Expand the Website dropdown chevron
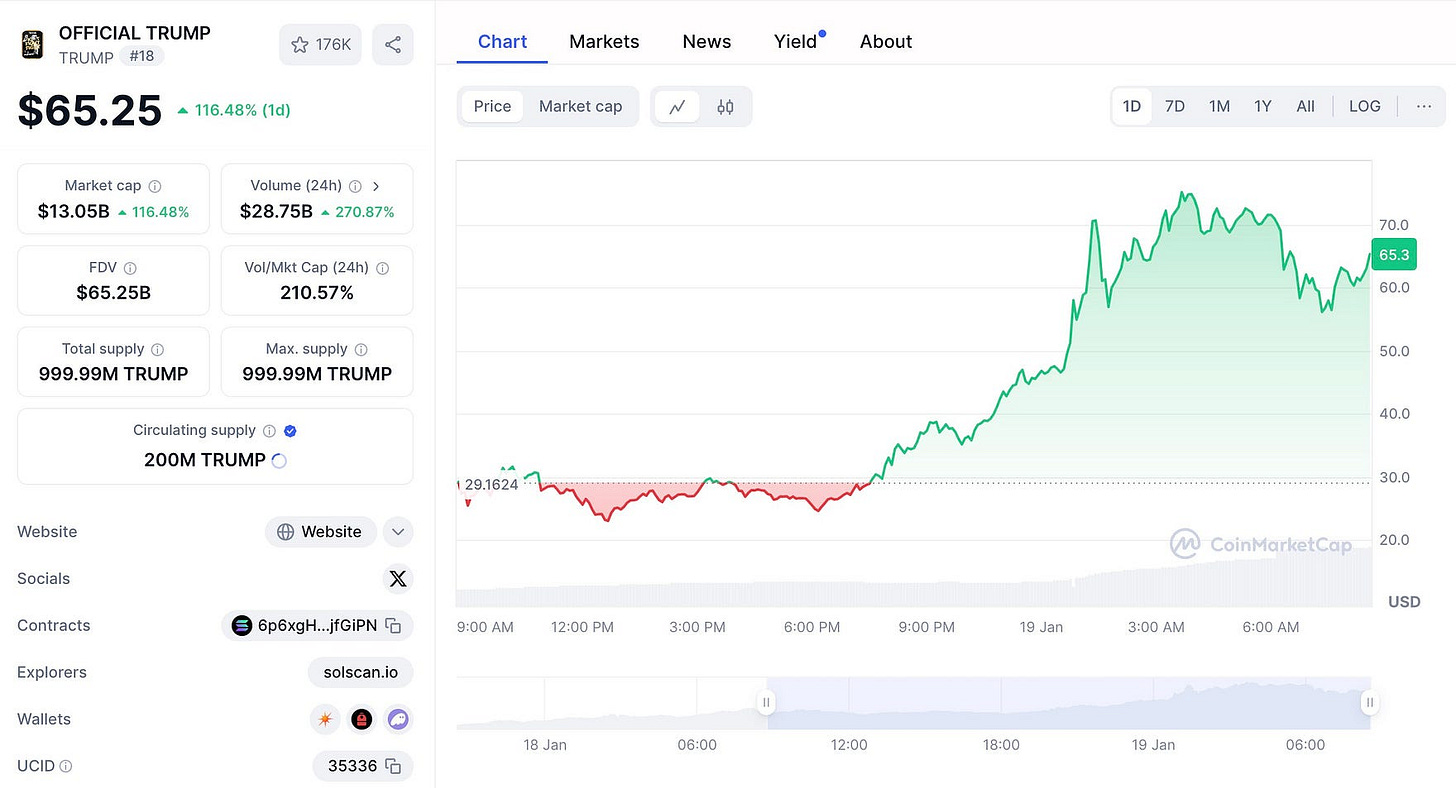Screen dimensions: 1456x788 [x=398, y=532]
